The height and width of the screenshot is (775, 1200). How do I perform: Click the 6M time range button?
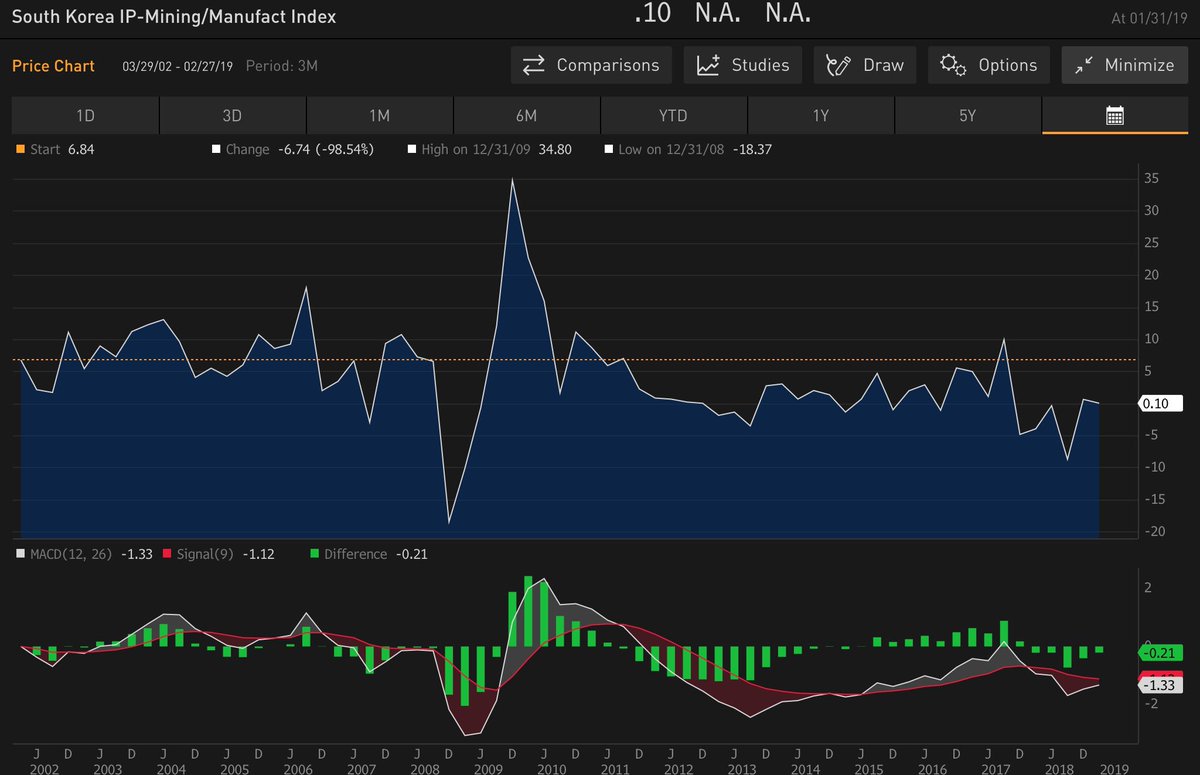527,115
